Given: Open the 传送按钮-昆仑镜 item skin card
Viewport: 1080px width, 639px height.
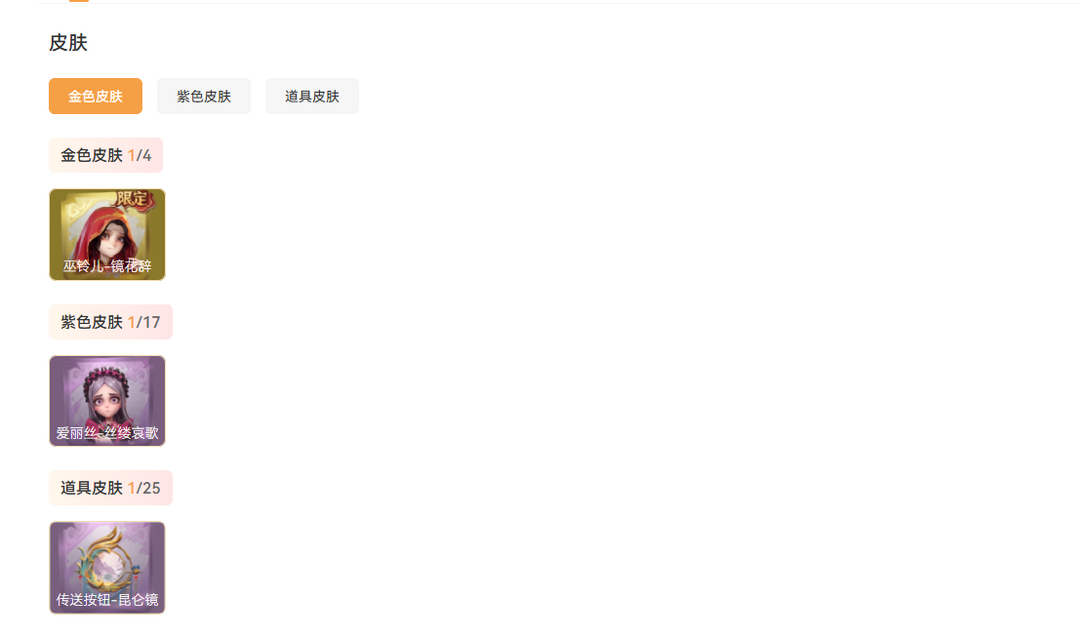Looking at the screenshot, I should (107, 567).
